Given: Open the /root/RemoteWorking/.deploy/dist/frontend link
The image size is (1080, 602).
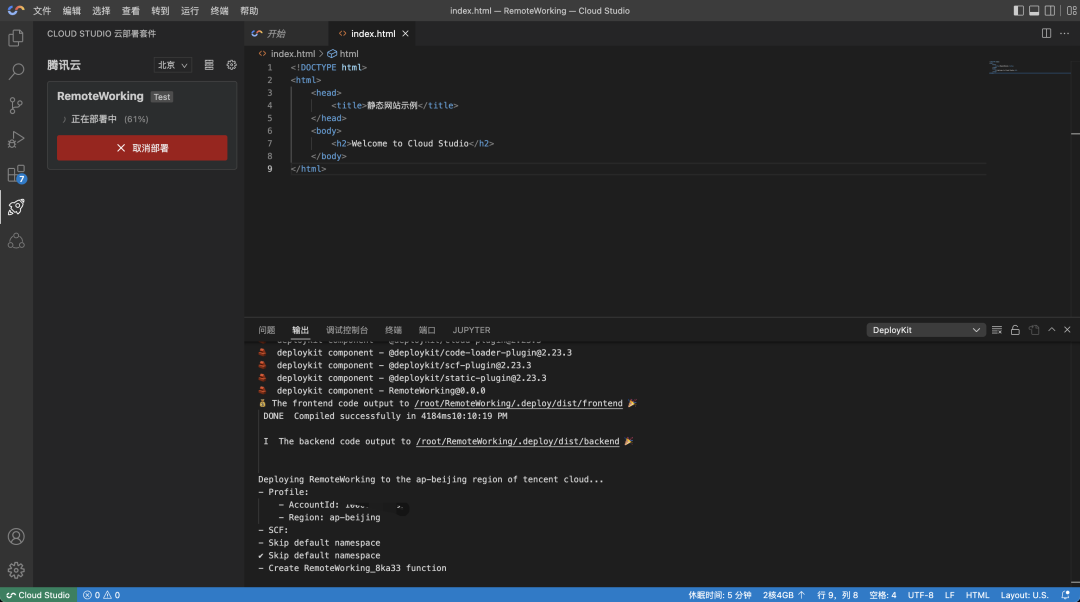Looking at the screenshot, I should pyautogui.click(x=518, y=404).
